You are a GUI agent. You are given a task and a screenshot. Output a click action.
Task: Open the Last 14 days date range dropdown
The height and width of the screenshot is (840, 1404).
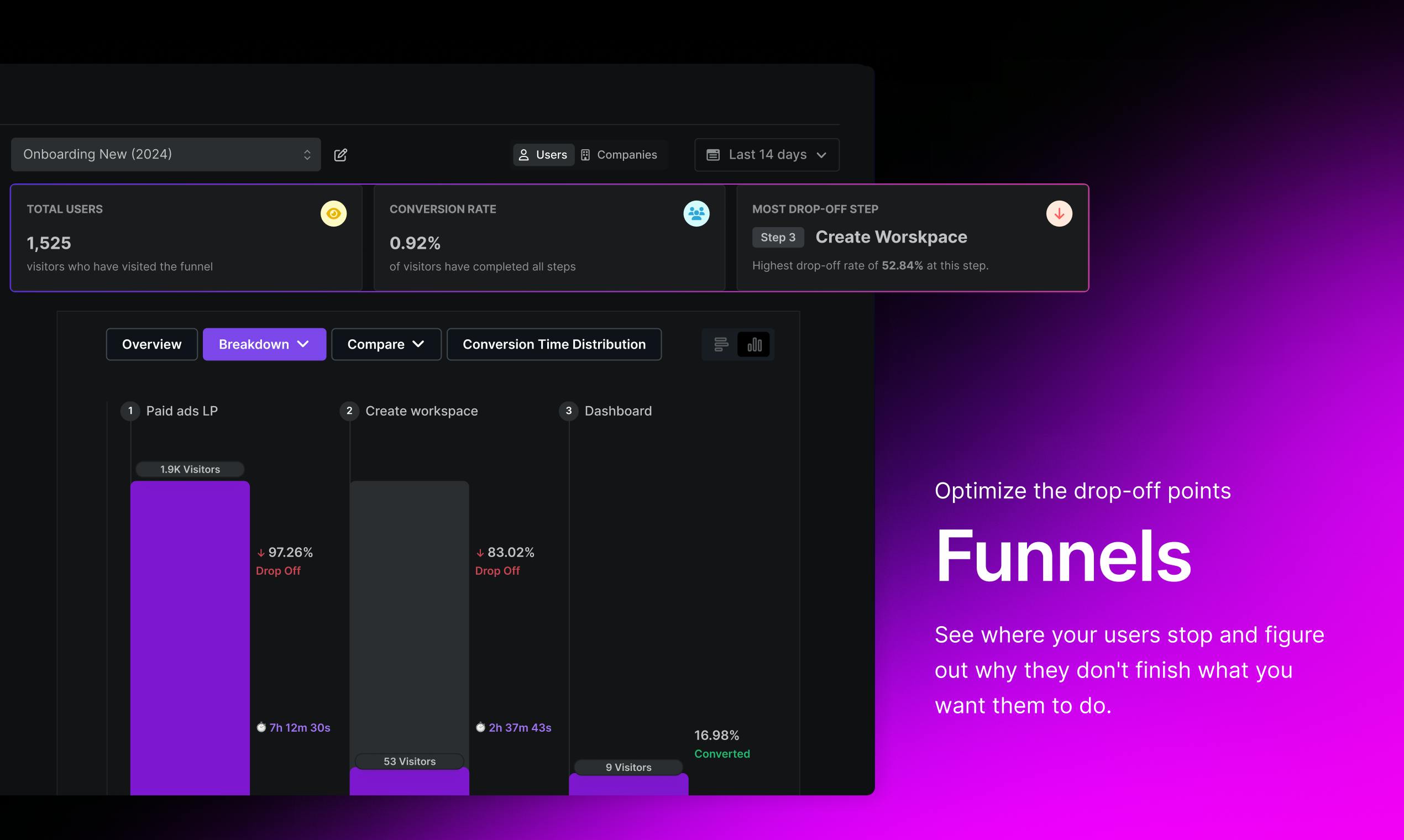click(x=767, y=155)
